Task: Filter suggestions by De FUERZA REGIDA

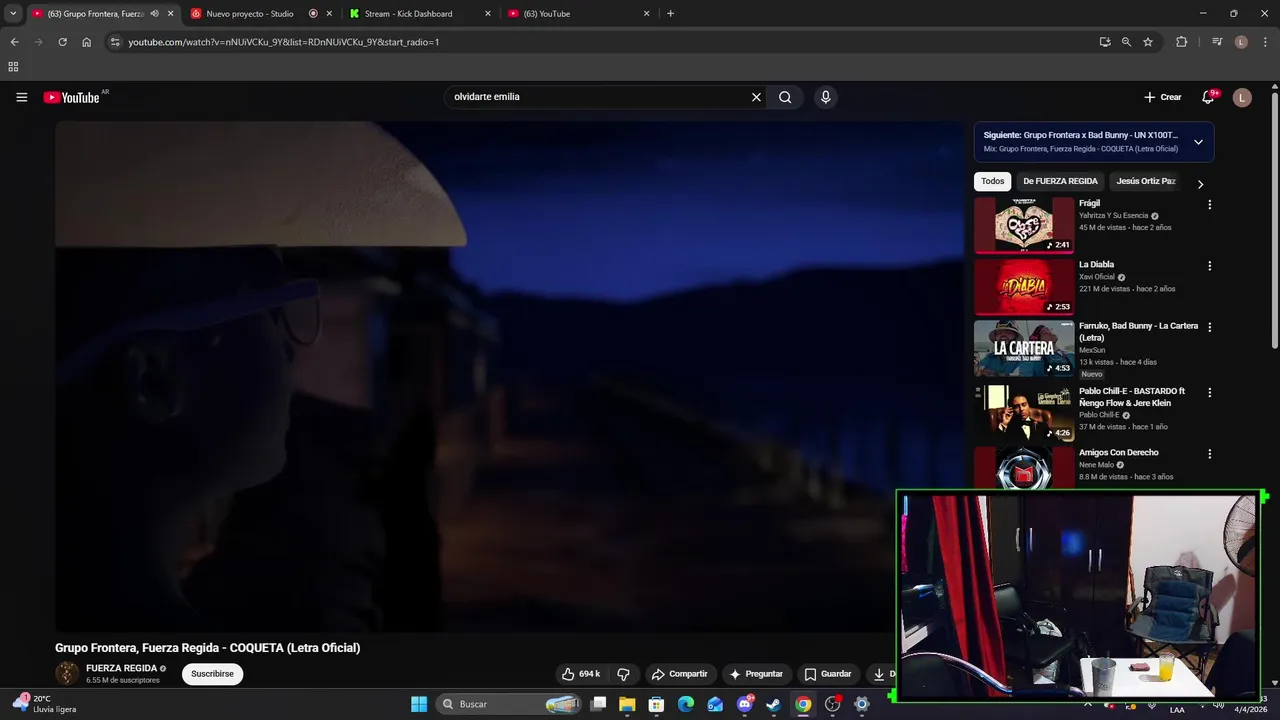Action: 1060,181
